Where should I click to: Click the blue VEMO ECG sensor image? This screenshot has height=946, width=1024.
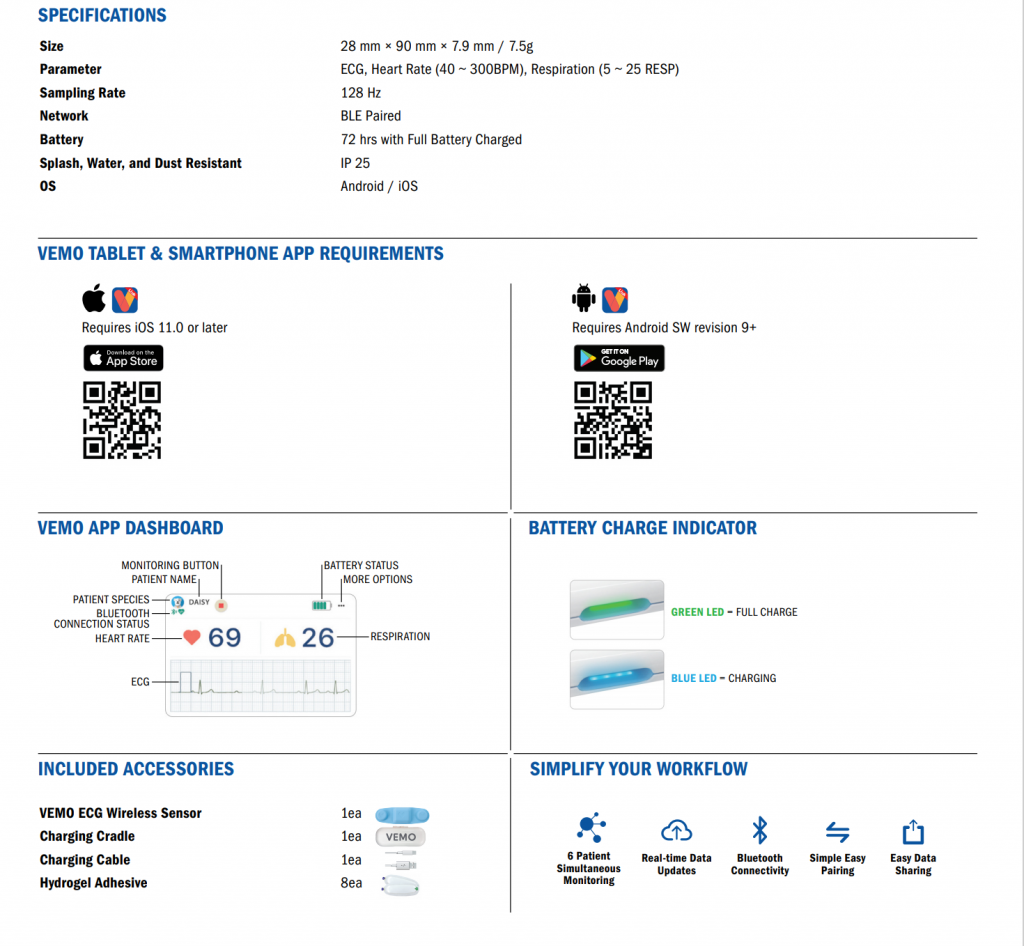pyautogui.click(x=402, y=814)
